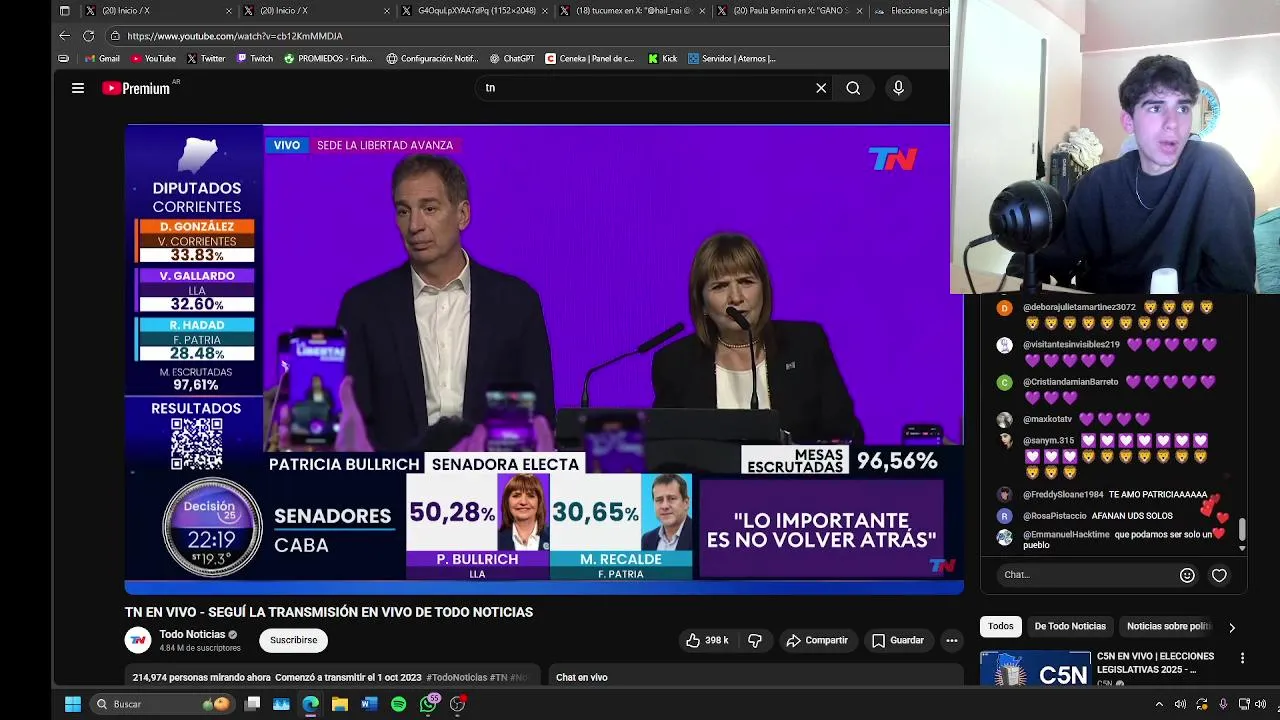Run search with the magnifier button
1280x720 pixels.
[853, 88]
